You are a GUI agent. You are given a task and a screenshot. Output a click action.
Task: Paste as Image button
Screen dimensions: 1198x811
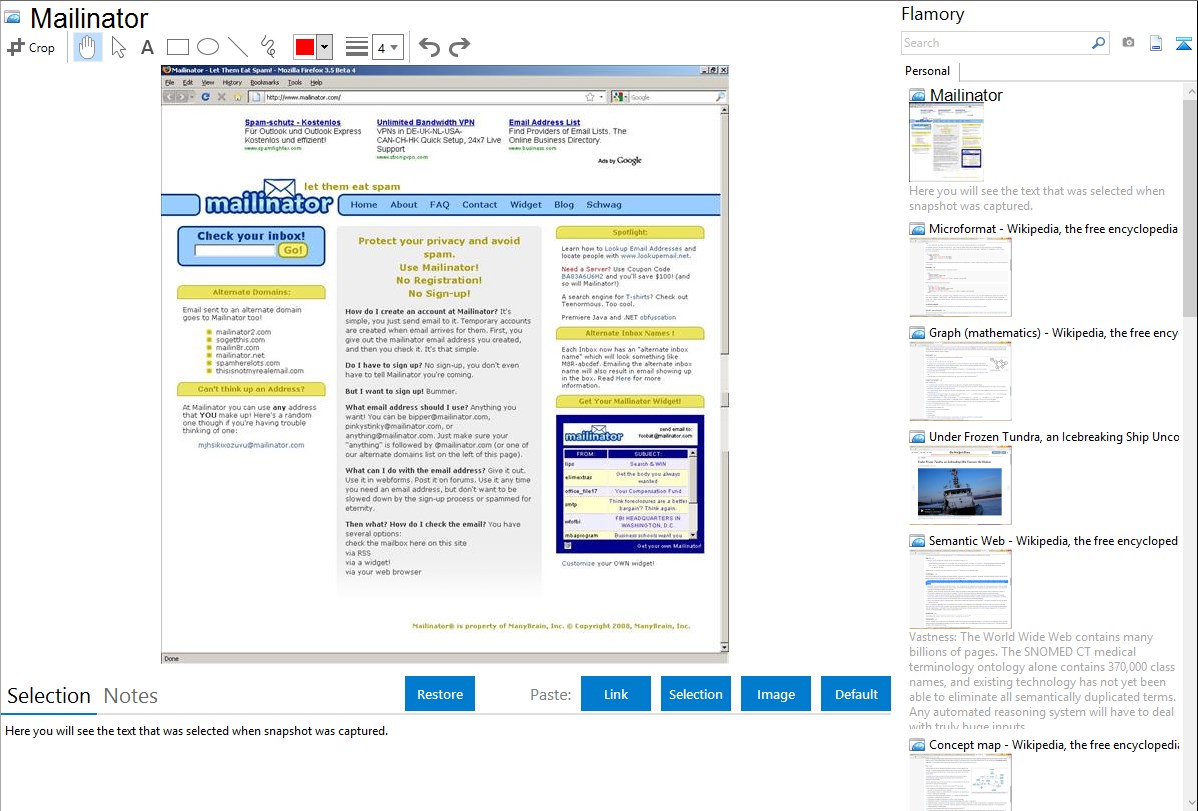[775, 694]
